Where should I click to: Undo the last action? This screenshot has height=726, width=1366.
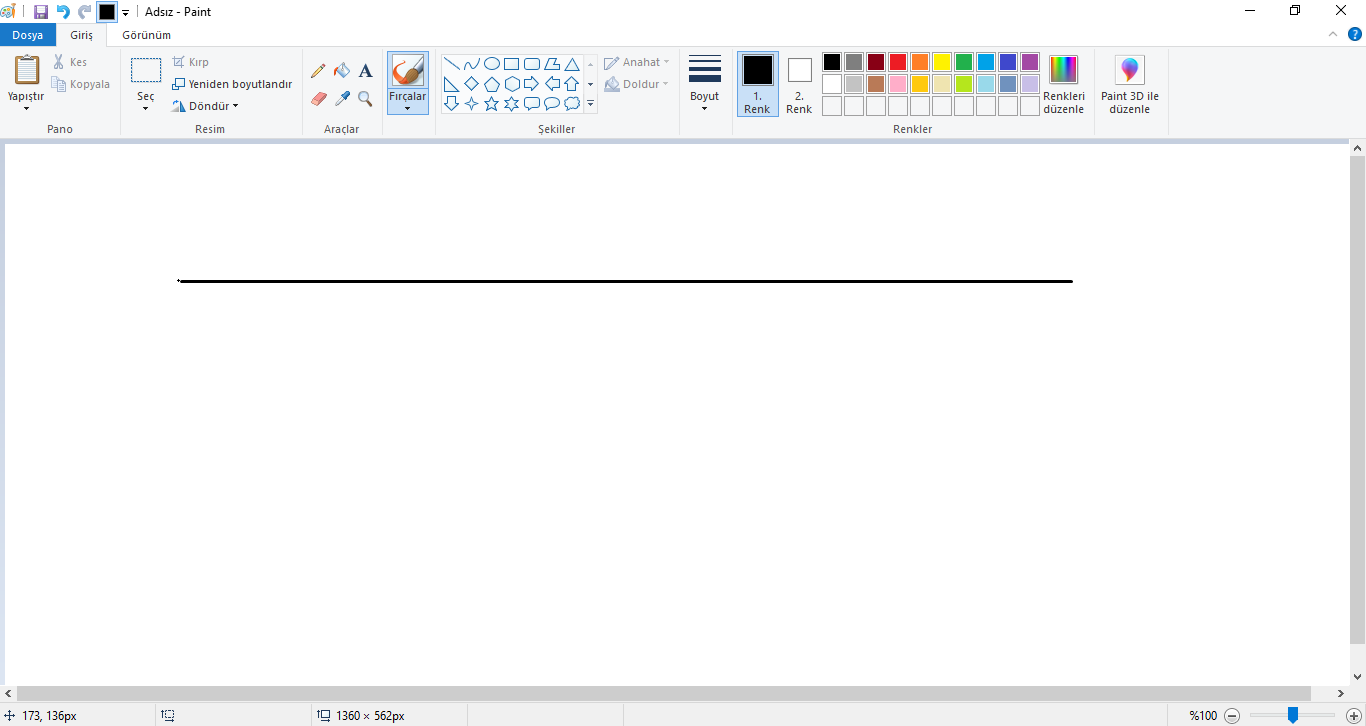[63, 12]
